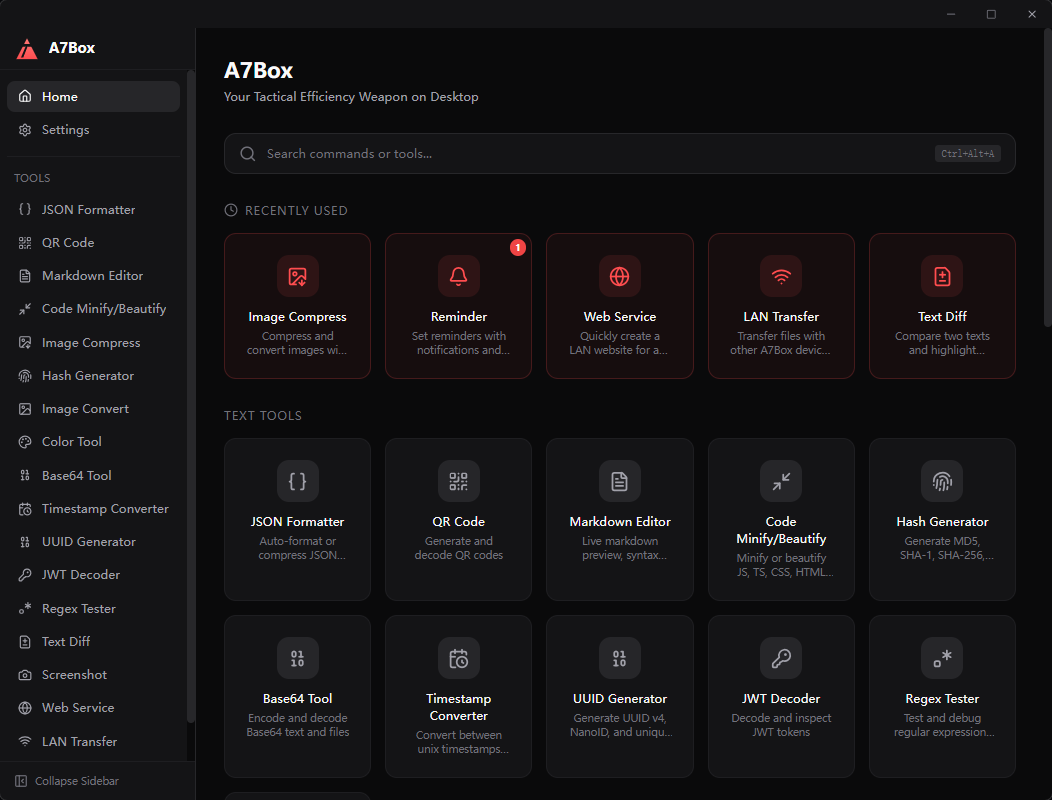
Task: Open Settings from the sidebar
Action: coord(93,130)
